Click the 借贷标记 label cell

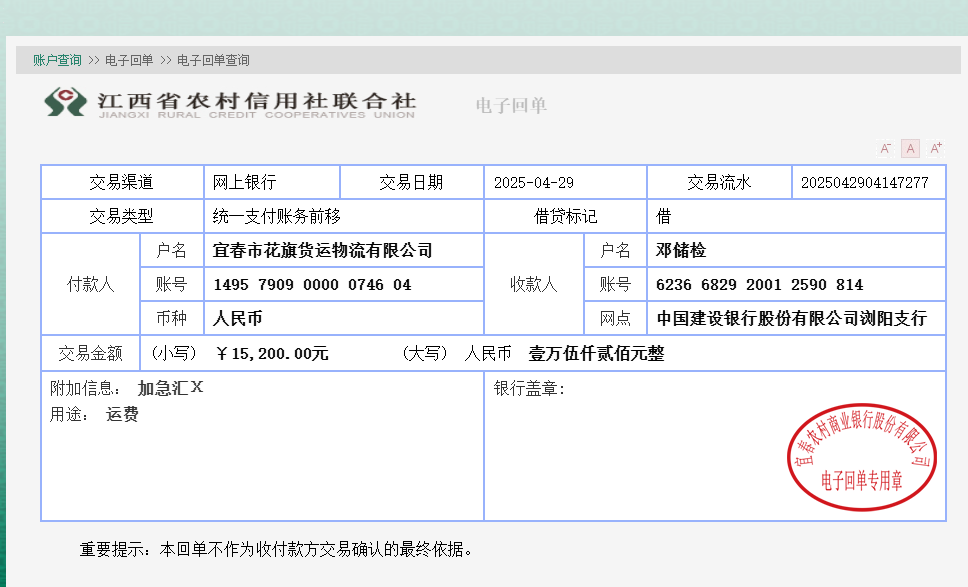[565, 216]
